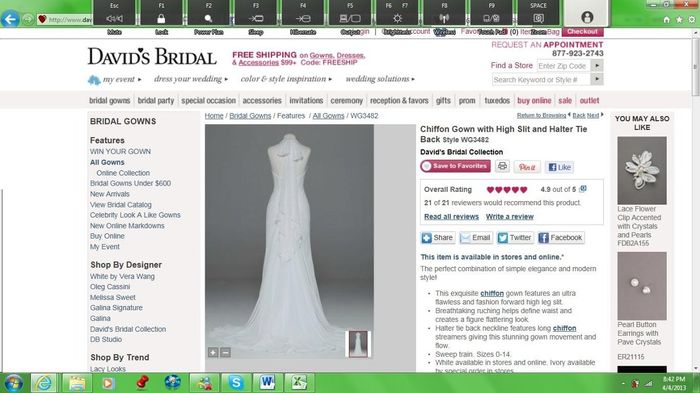Open Bridal Gowns Under $600 link

click(130, 183)
